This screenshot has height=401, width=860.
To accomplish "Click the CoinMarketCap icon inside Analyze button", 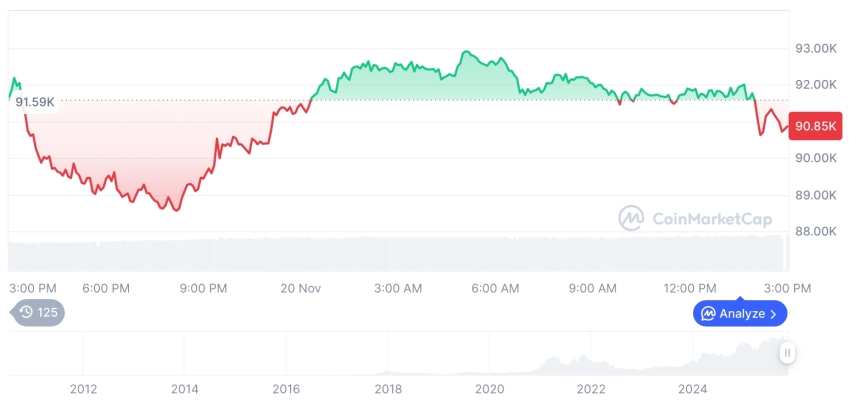I will click(x=708, y=313).
